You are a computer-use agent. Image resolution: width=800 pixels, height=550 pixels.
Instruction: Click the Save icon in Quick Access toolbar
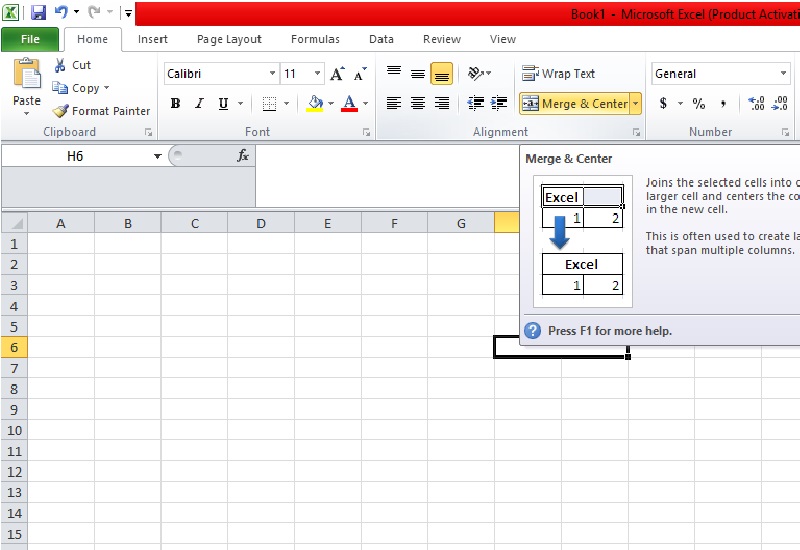tap(38, 12)
